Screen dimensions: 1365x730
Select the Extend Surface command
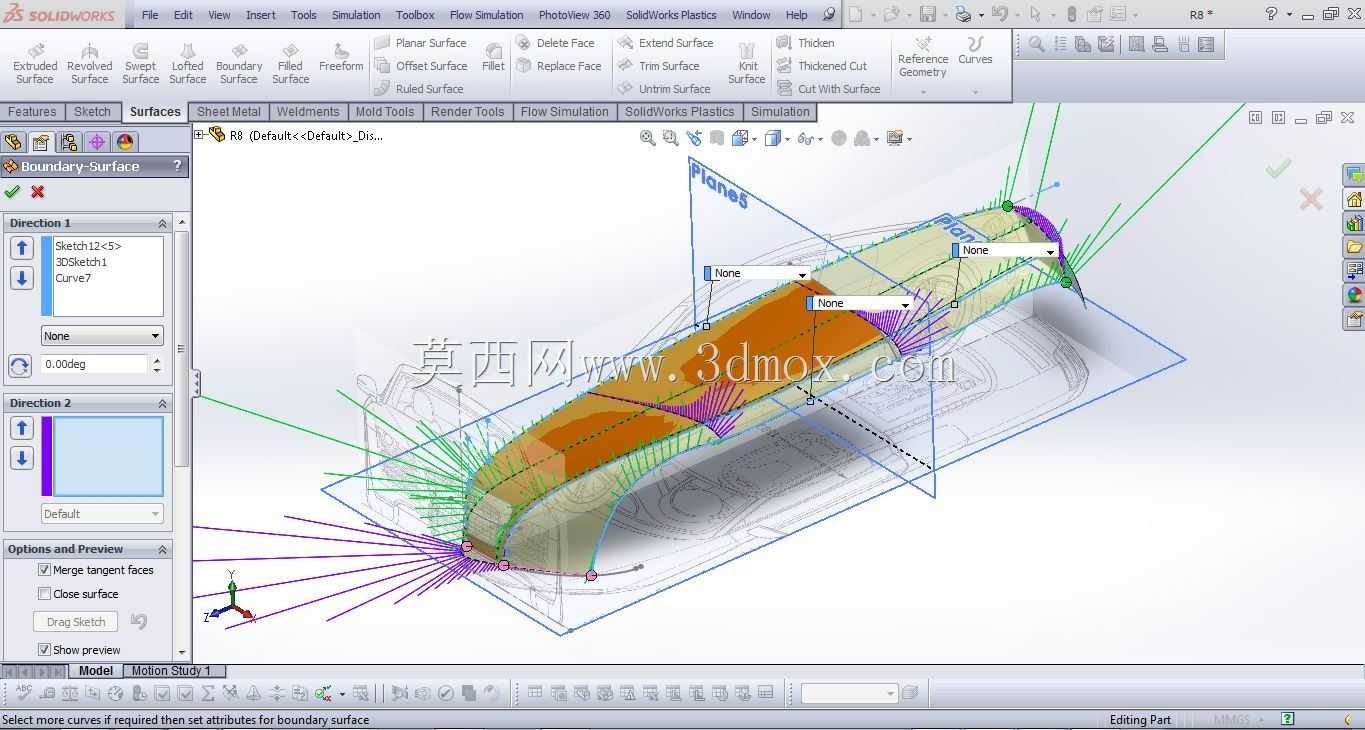click(x=665, y=43)
